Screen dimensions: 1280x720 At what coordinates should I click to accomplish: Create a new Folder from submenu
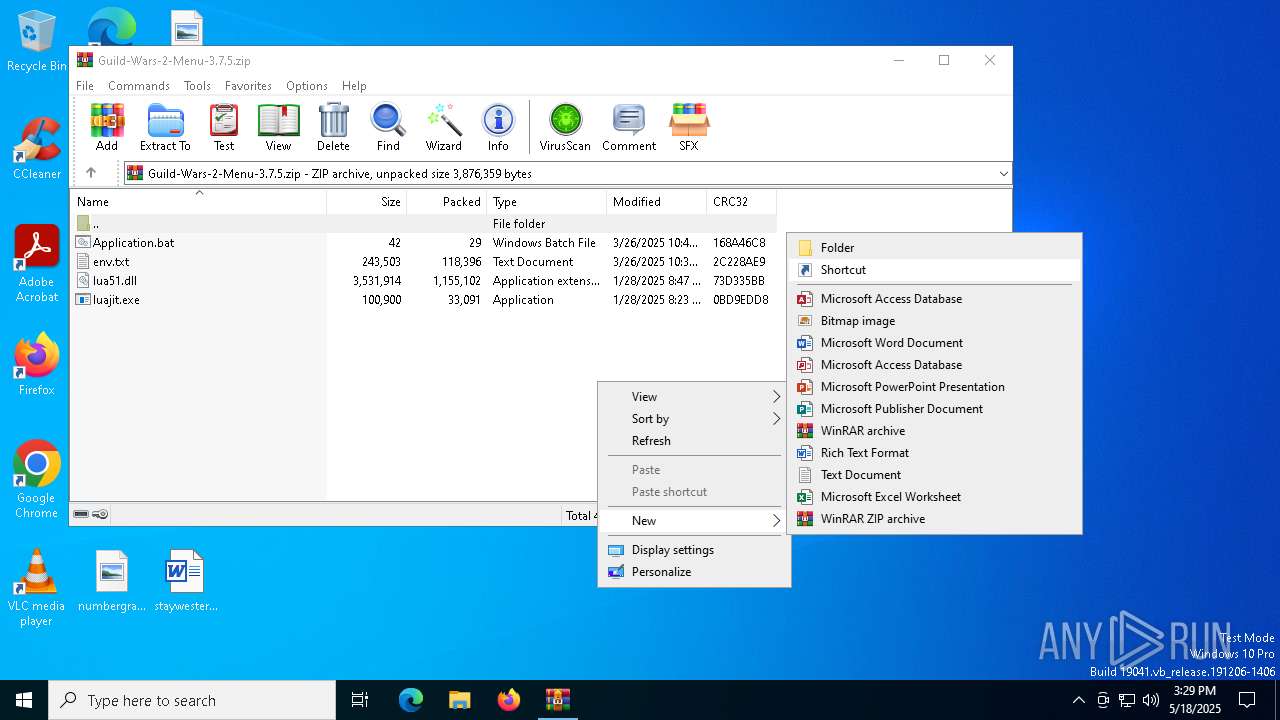(934, 248)
